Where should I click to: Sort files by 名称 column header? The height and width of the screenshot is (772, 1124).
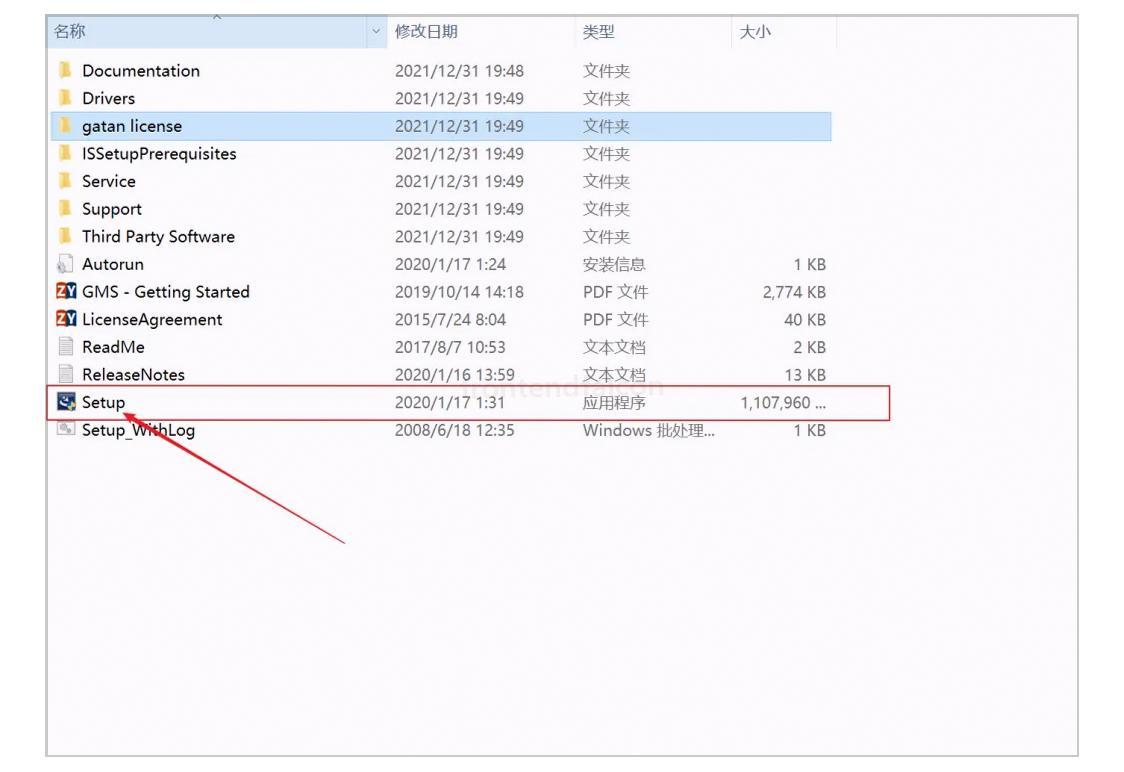pyautogui.click(x=208, y=31)
